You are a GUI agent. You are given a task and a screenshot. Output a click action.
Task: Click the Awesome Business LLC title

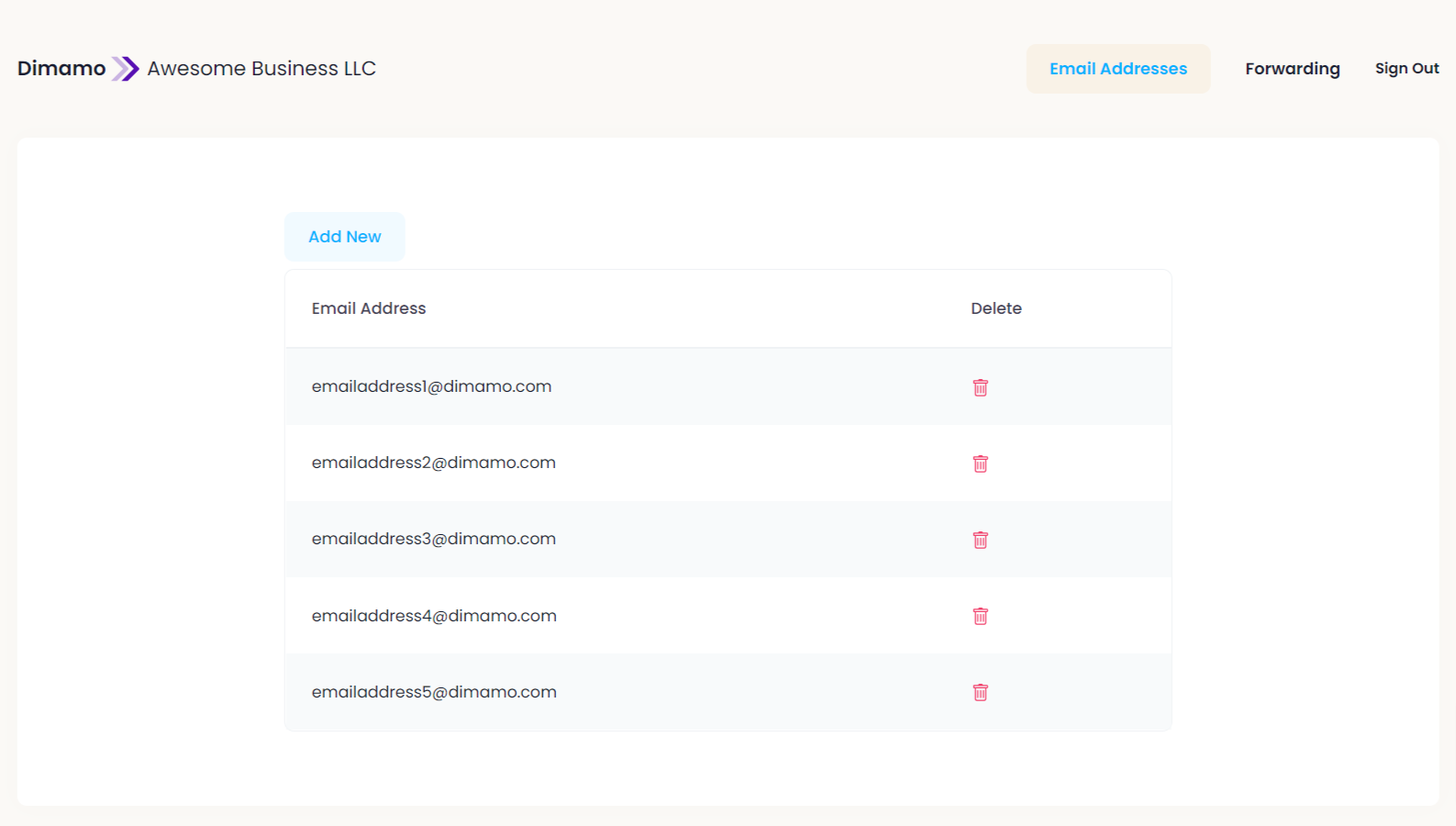[261, 69]
